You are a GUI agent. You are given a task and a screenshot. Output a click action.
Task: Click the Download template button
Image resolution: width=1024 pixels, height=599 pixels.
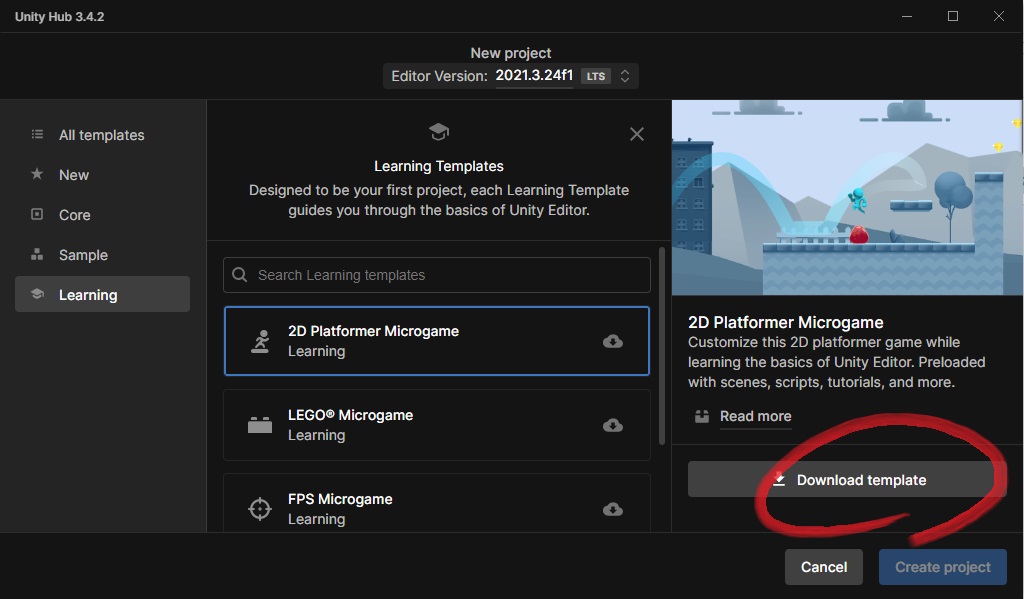[x=847, y=479]
